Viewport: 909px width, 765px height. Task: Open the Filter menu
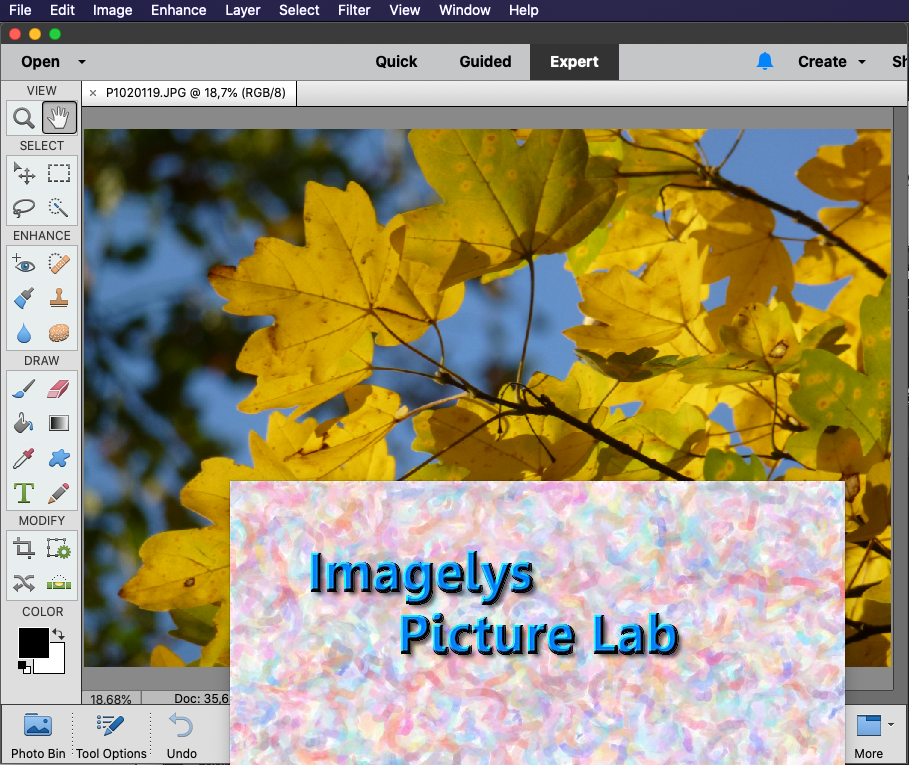[354, 10]
